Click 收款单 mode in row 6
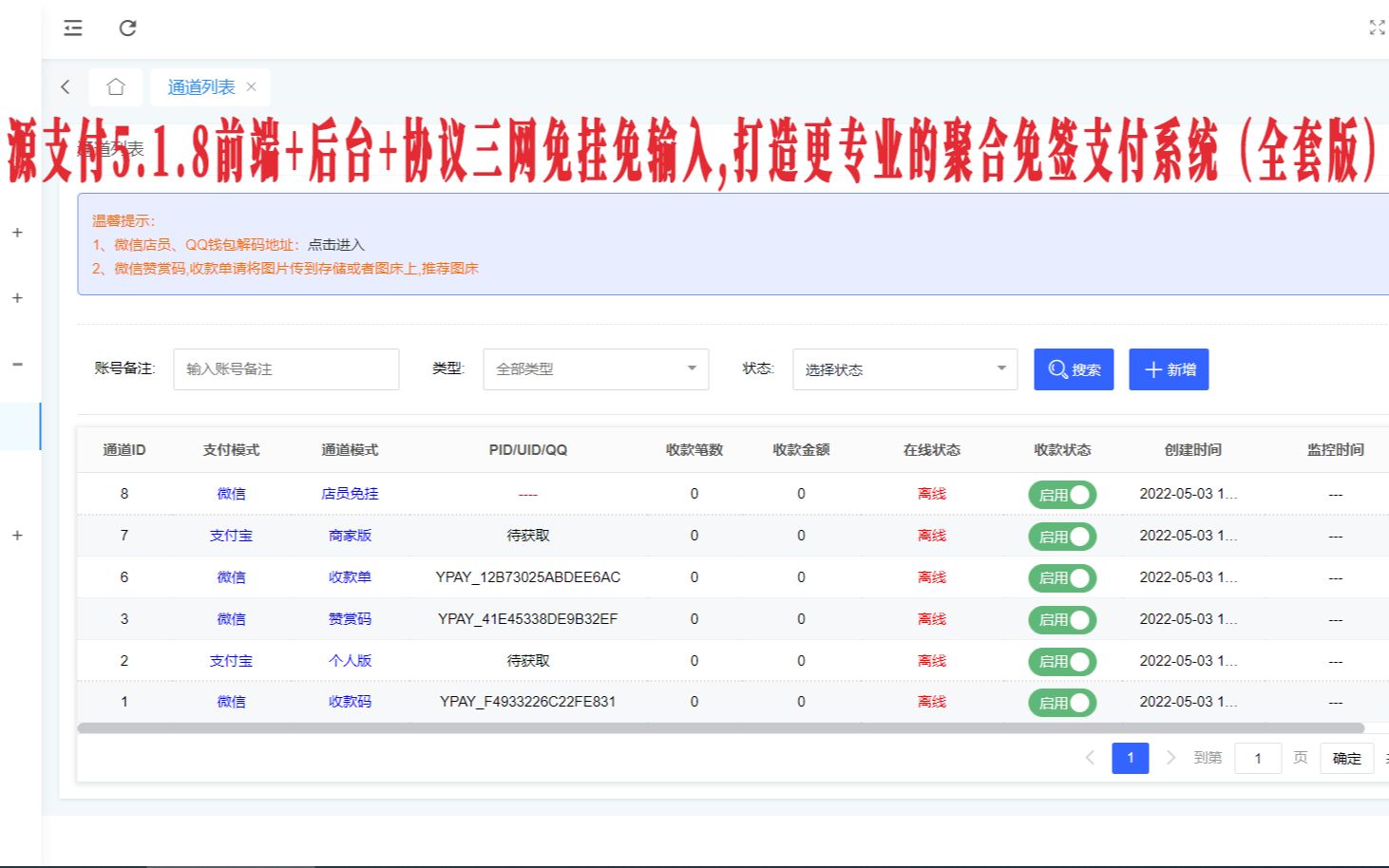Screen dimensions: 1389x868 click(350, 577)
